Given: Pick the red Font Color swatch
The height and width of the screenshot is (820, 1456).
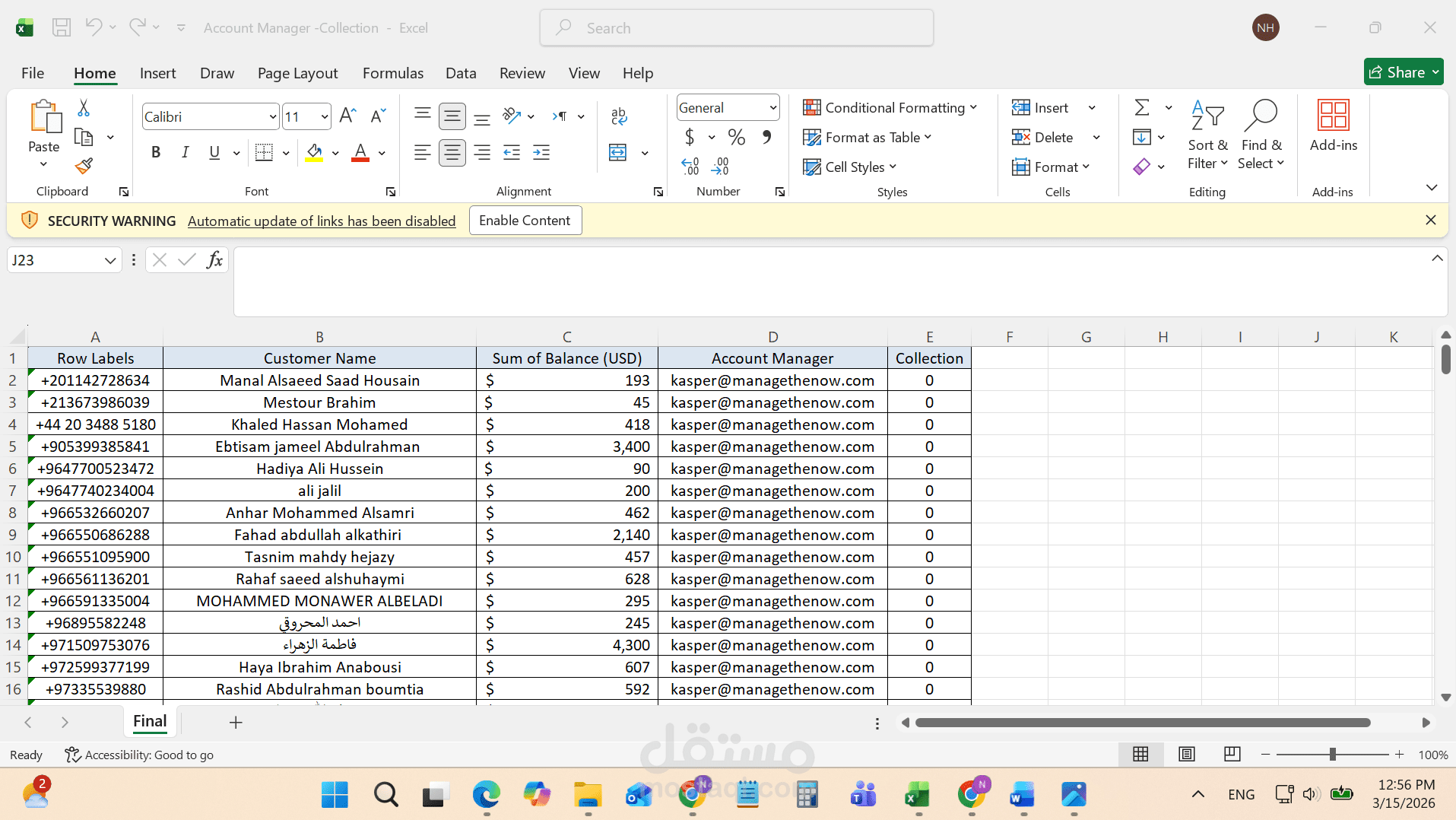Looking at the screenshot, I should coord(360,153).
